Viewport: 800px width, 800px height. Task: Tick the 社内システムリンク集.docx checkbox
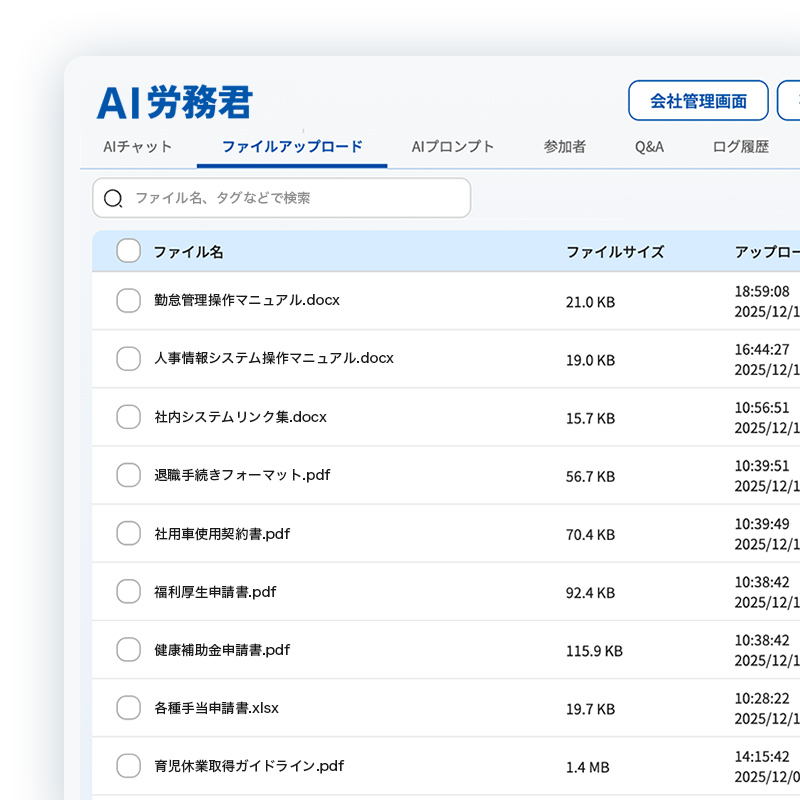click(128, 417)
